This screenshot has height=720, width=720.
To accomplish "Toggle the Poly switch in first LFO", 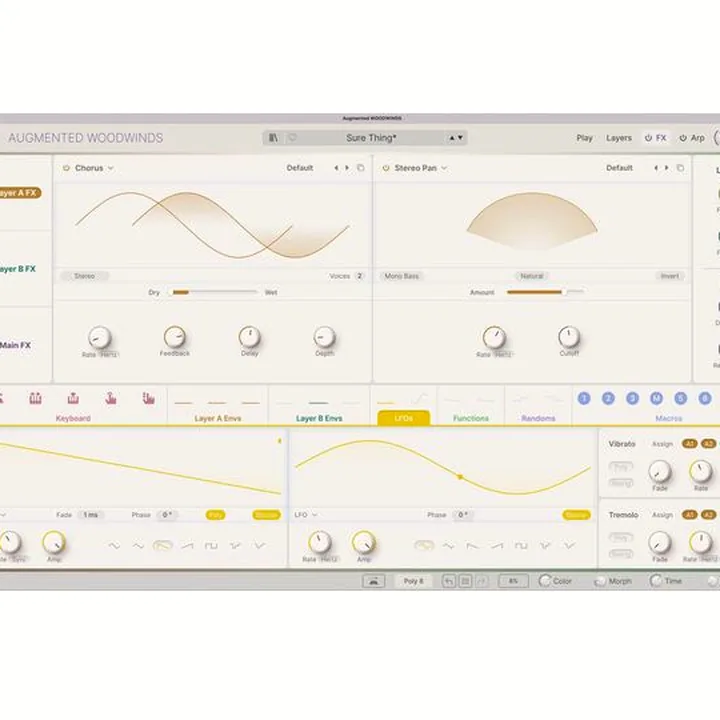I will coord(215,515).
